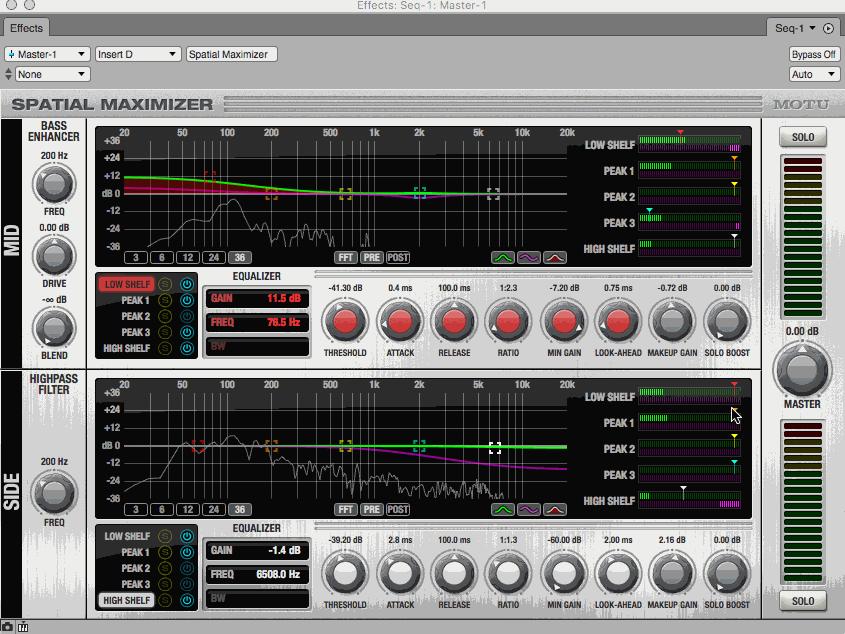The width and height of the screenshot is (845, 634).
Task: Toggle power for SIDE Low Shelf band
Action: [187, 536]
